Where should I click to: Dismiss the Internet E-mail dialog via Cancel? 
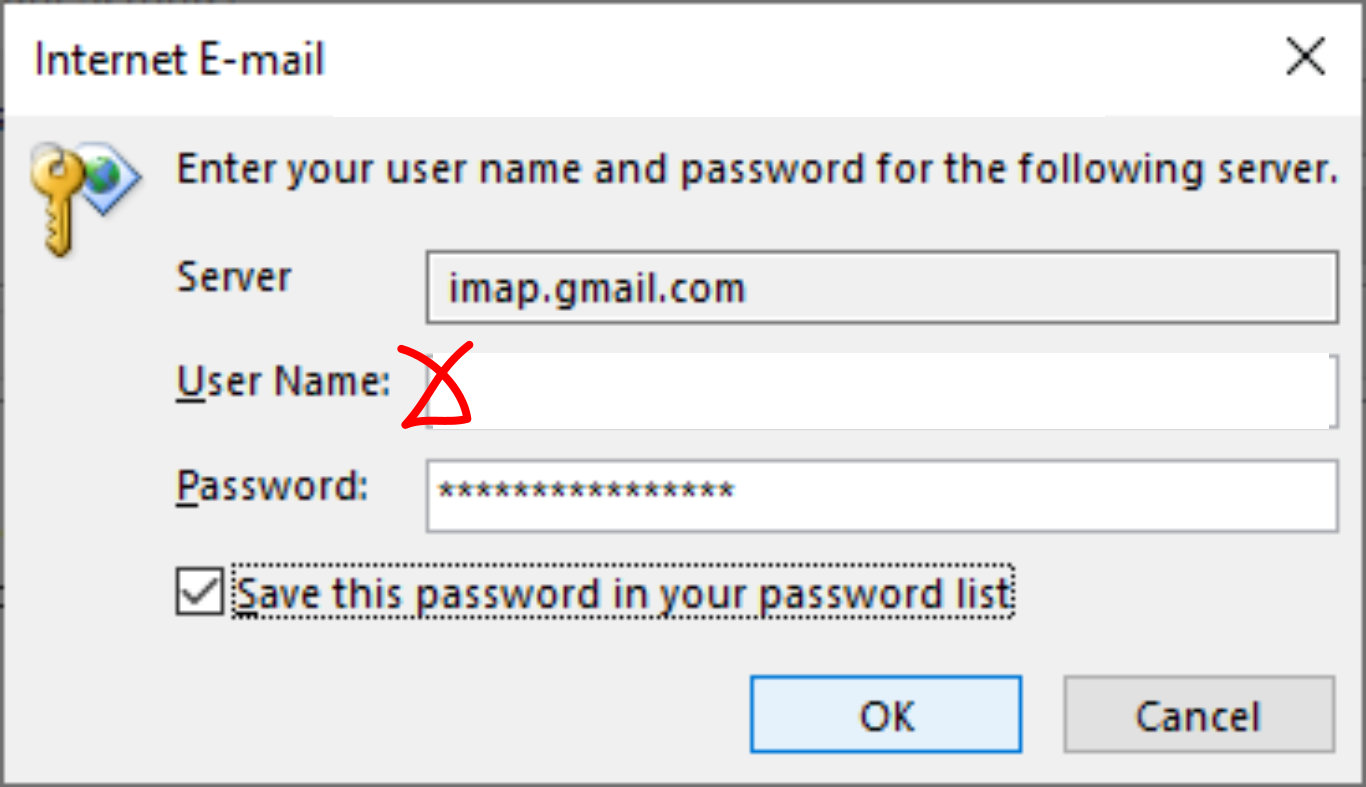point(1197,715)
